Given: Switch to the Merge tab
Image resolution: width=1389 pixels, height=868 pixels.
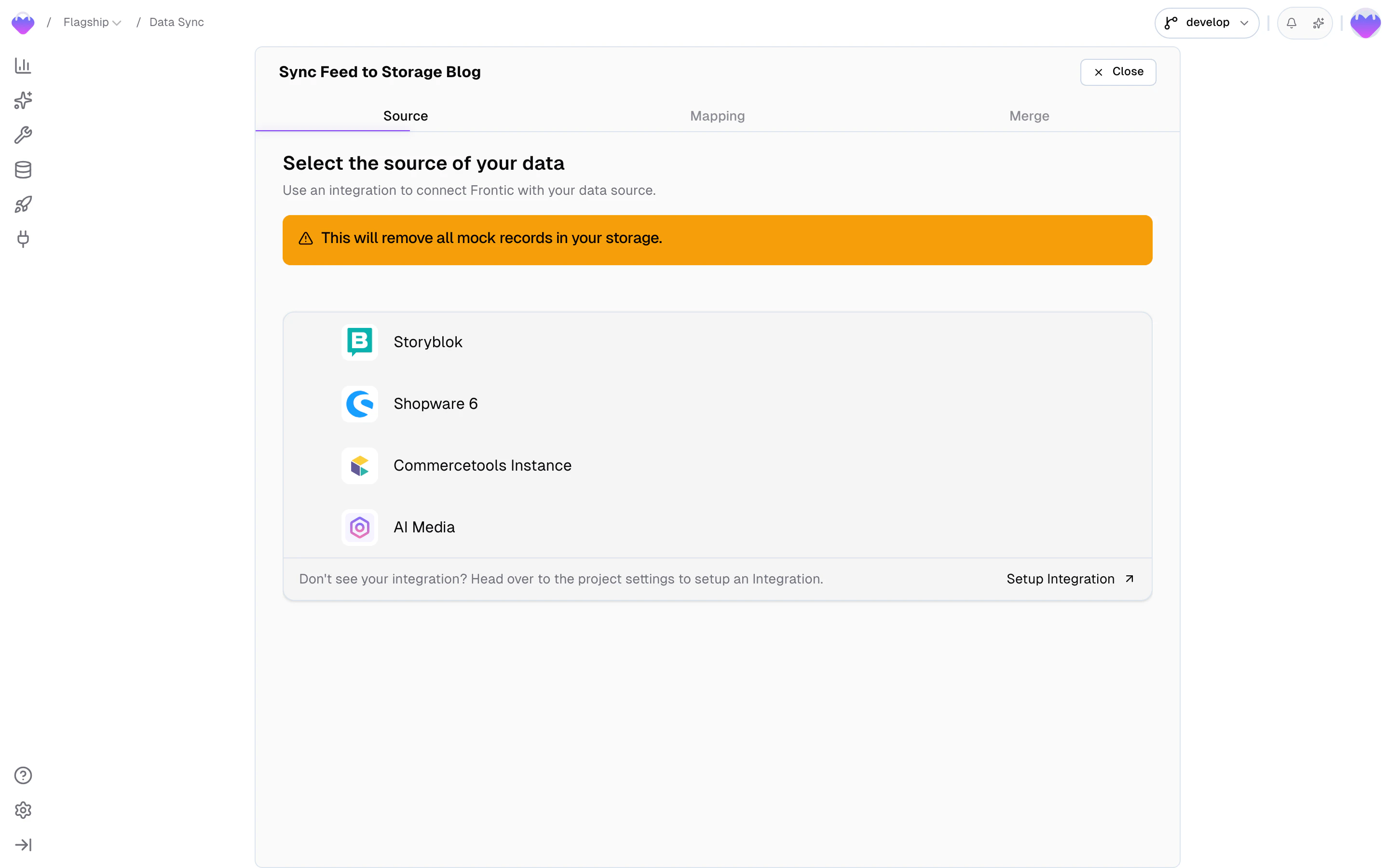Looking at the screenshot, I should tap(1029, 116).
